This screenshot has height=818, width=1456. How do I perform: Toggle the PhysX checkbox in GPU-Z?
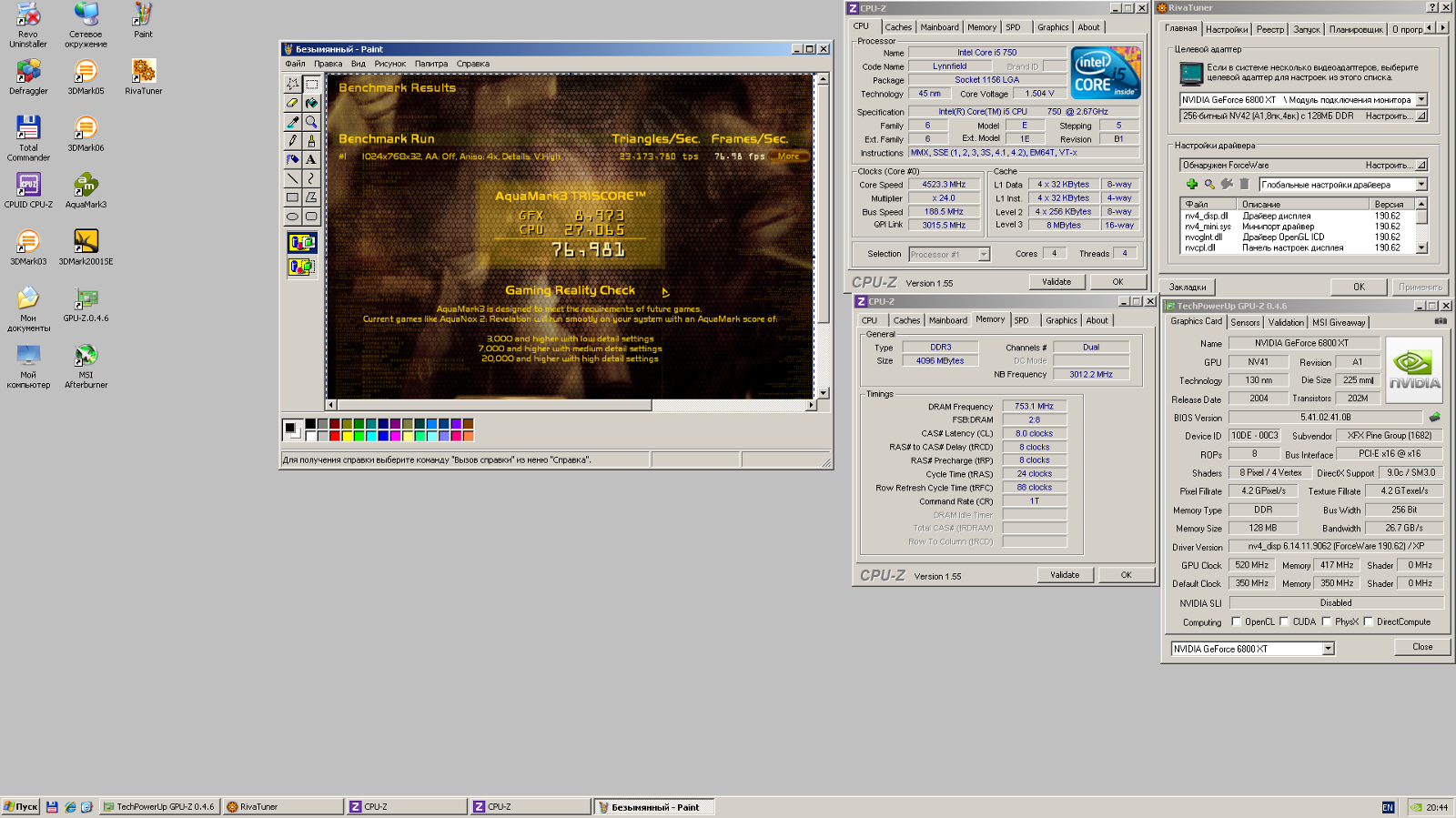[x=1327, y=621]
